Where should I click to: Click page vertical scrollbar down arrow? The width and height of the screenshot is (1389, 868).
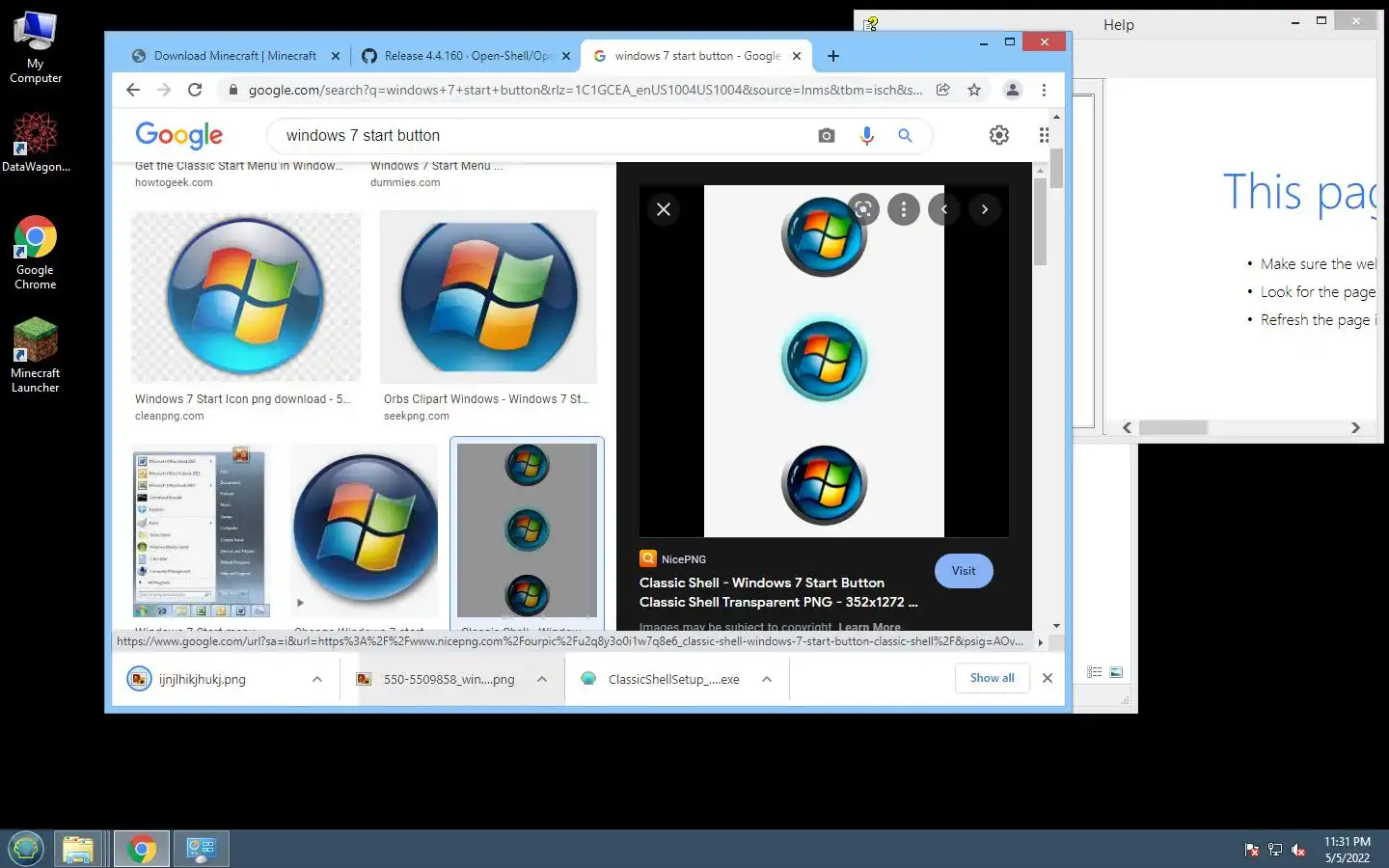[x=1056, y=626]
